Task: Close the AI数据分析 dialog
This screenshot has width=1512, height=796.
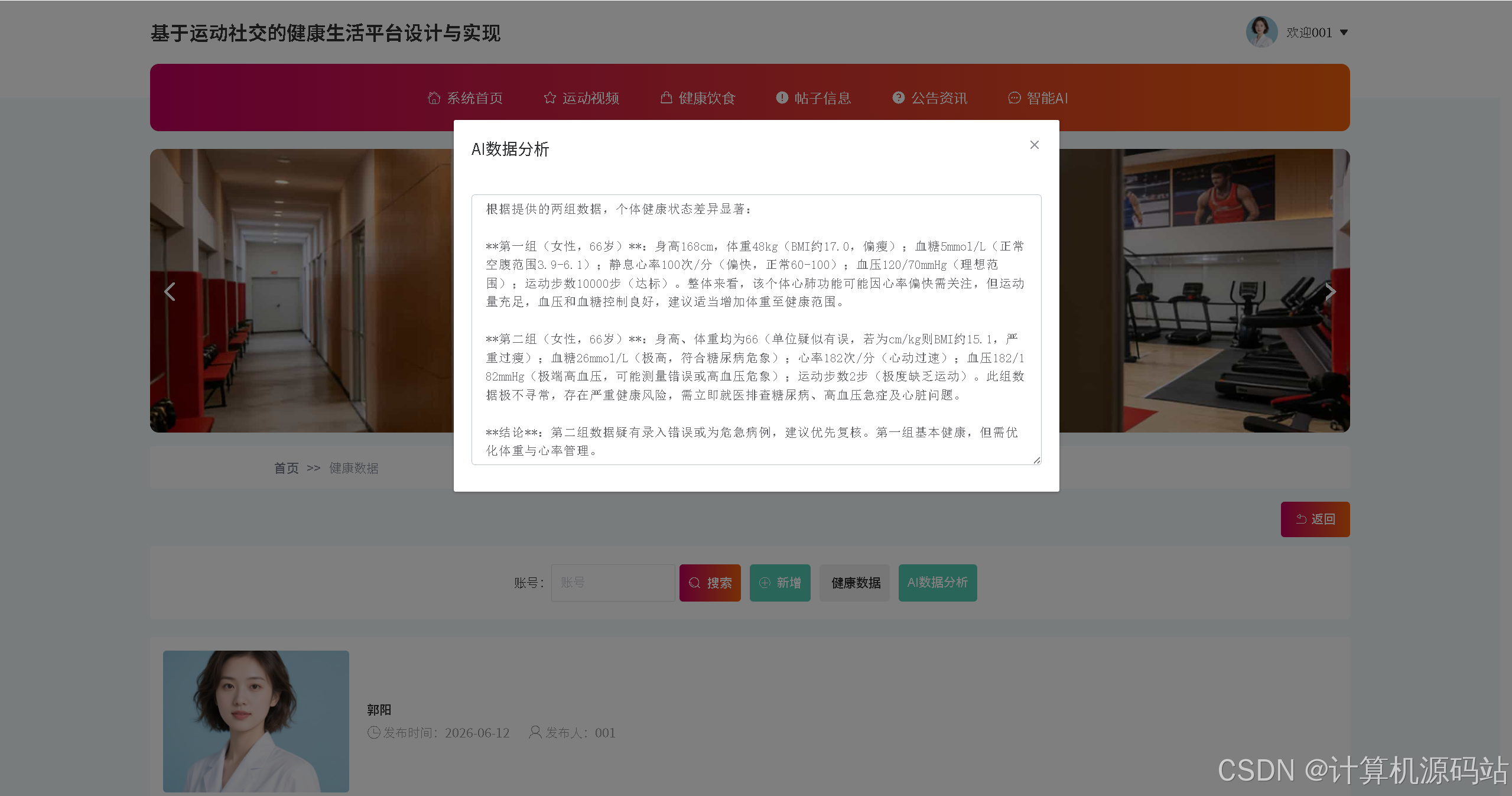Action: [x=1034, y=145]
